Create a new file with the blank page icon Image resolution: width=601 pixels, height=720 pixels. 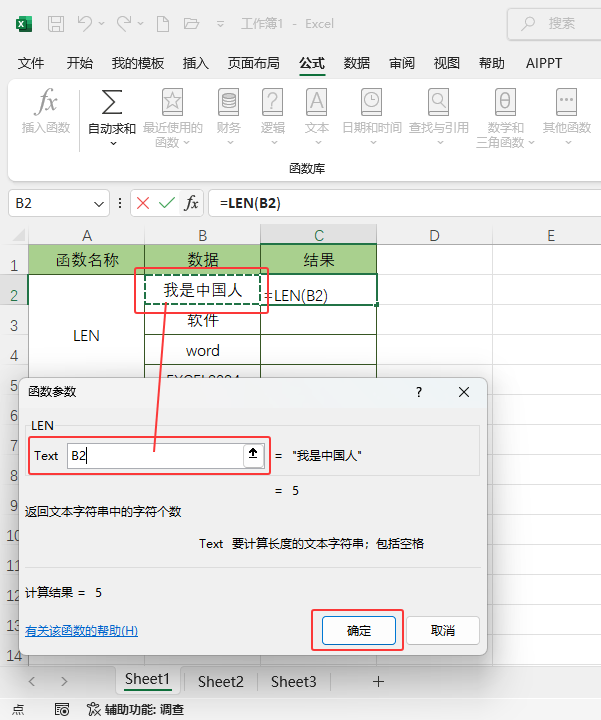tap(163, 23)
